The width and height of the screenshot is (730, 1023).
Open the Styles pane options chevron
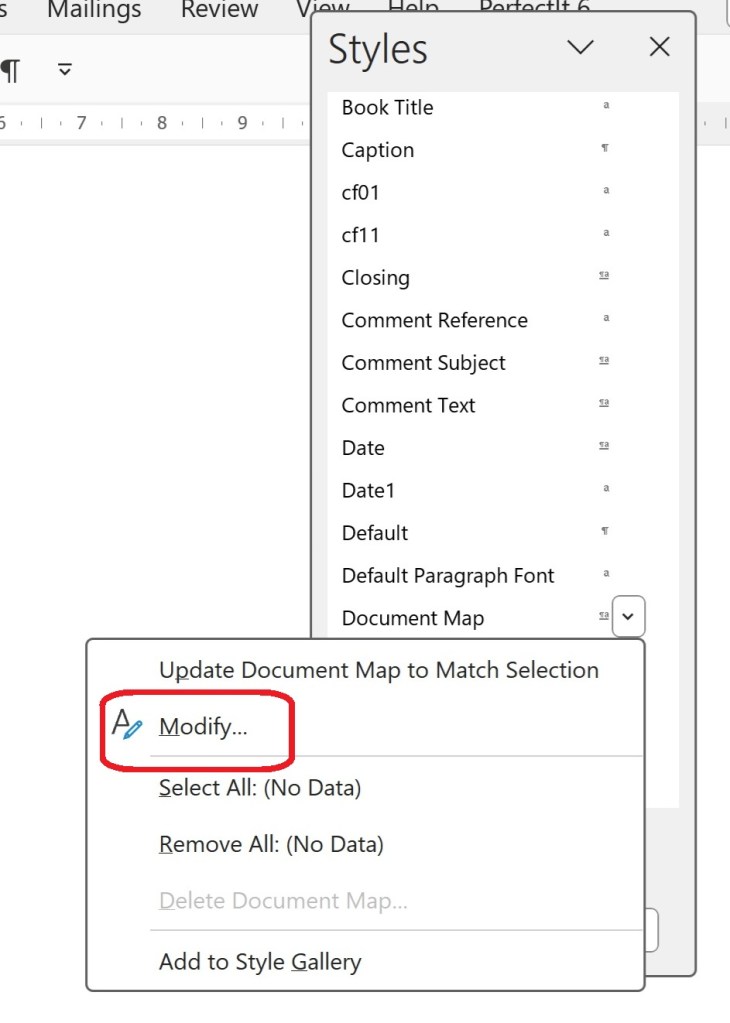coord(580,47)
